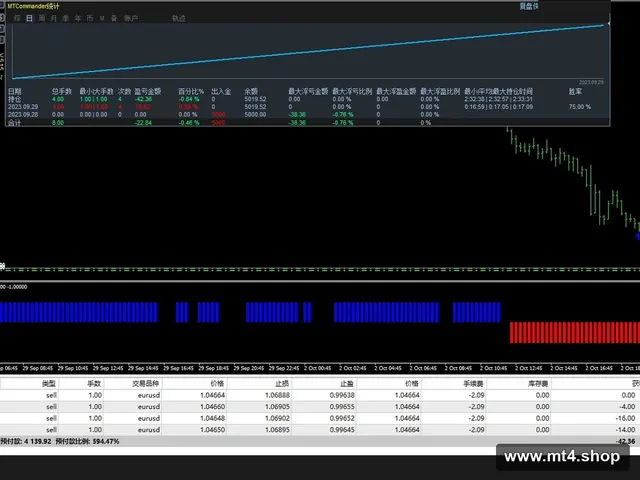Viewport: 640px width, 480px height.
Task: Open the 轨迹 trajectory tab
Action: click(179, 18)
